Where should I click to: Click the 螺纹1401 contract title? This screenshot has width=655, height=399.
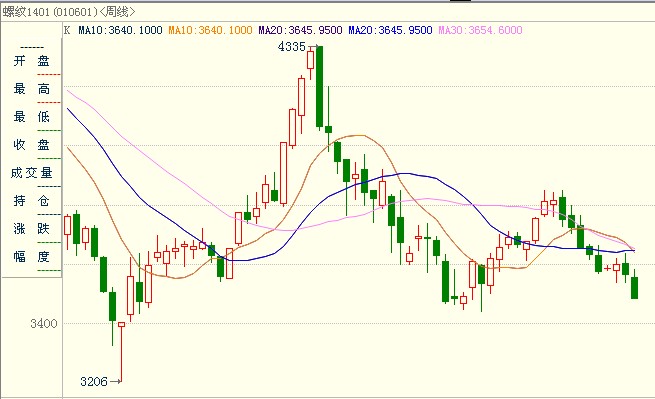[x=26, y=12]
